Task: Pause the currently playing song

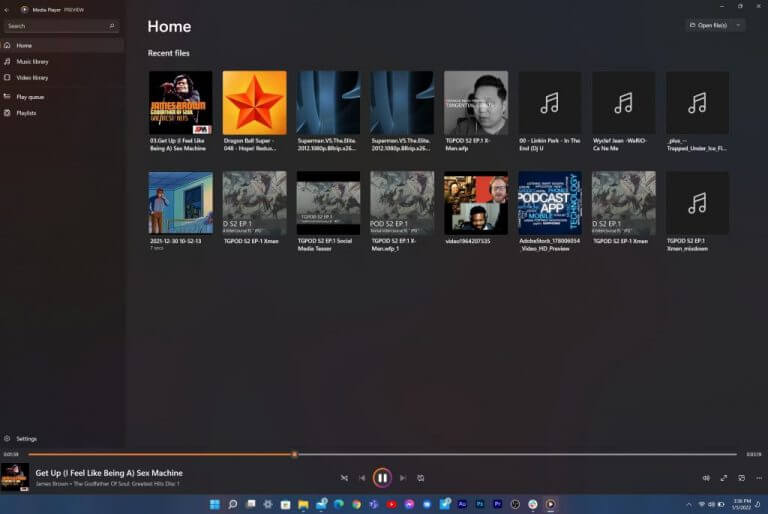Action: point(382,478)
